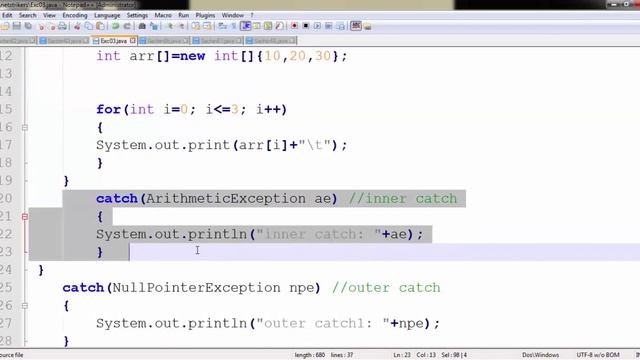
Task: Click the "lines : 37" status bar entry
Action: [342, 355]
